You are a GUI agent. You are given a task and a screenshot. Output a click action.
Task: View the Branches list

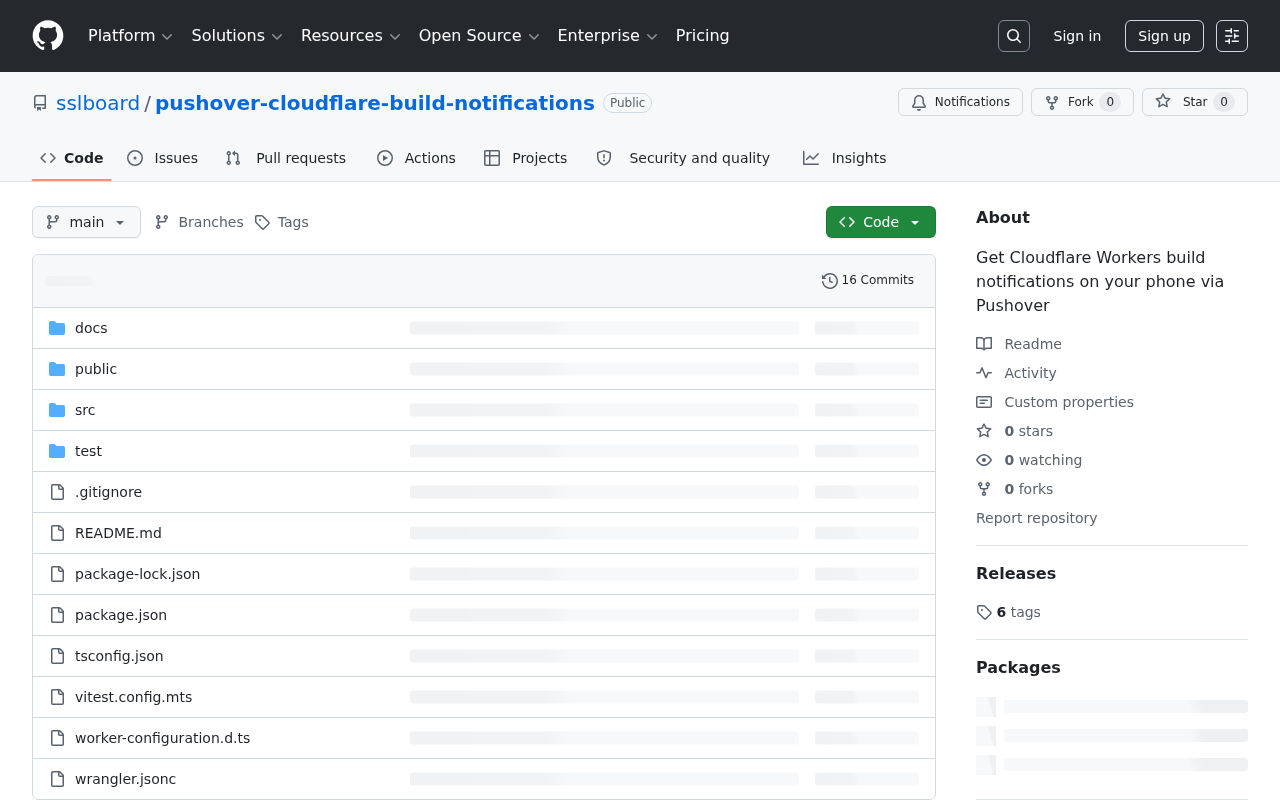[199, 222]
